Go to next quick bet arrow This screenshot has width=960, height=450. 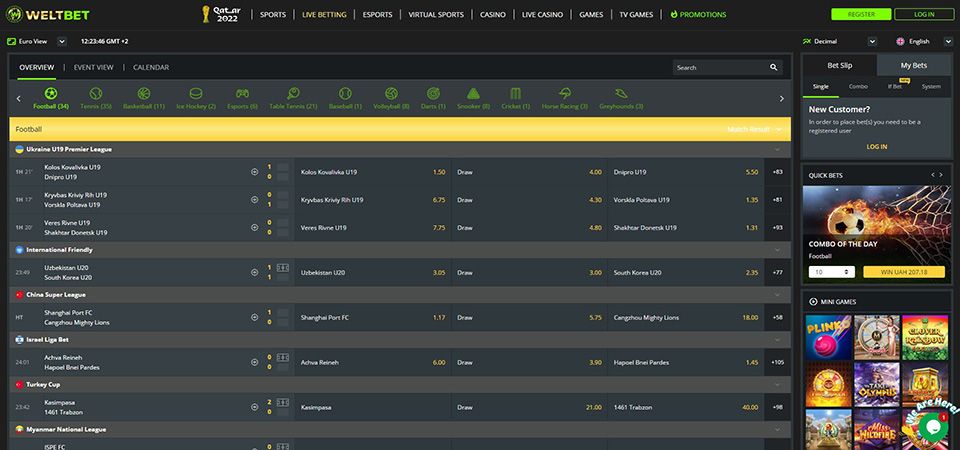click(x=941, y=175)
